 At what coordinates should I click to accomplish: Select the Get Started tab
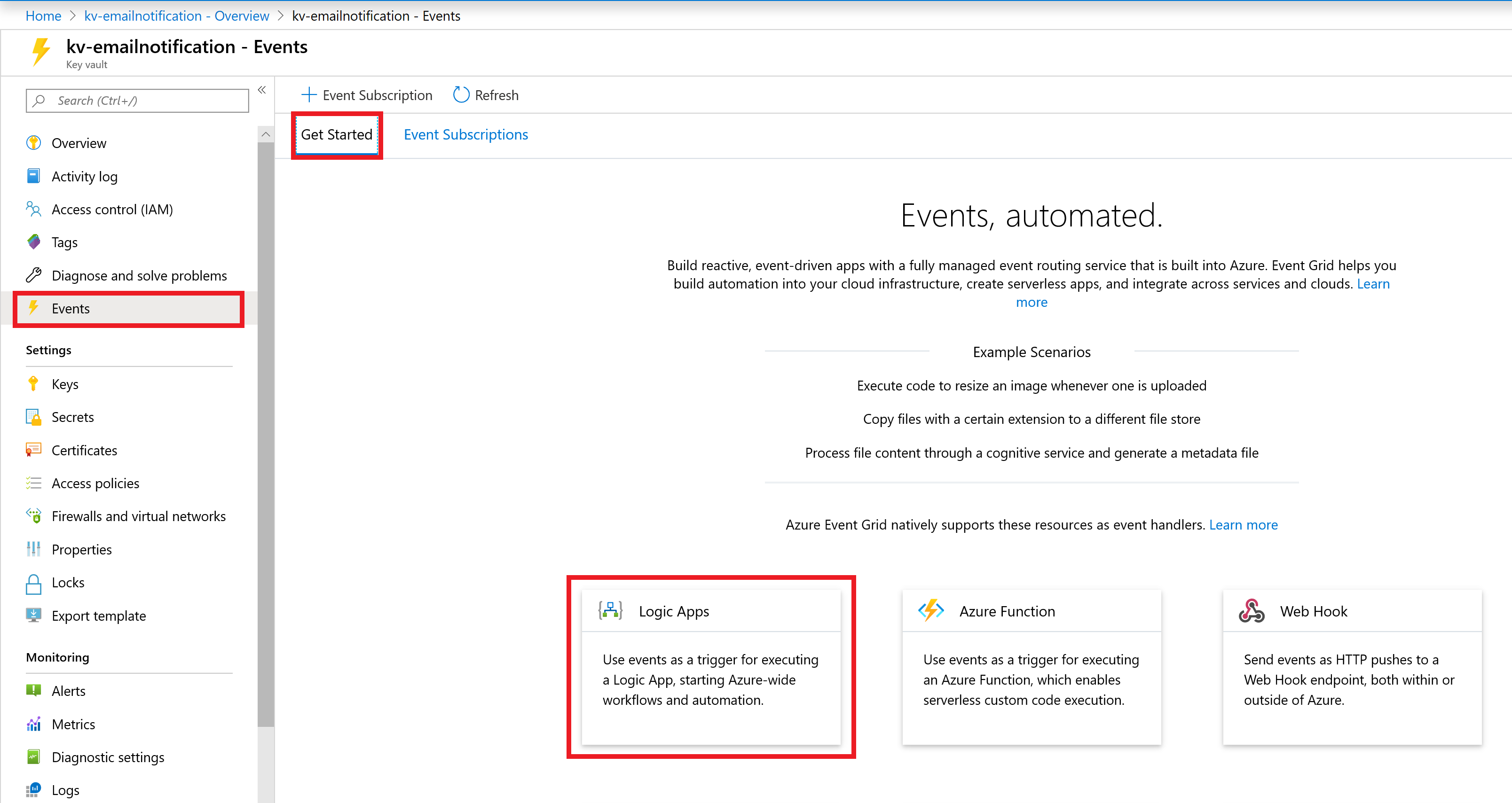pos(336,134)
